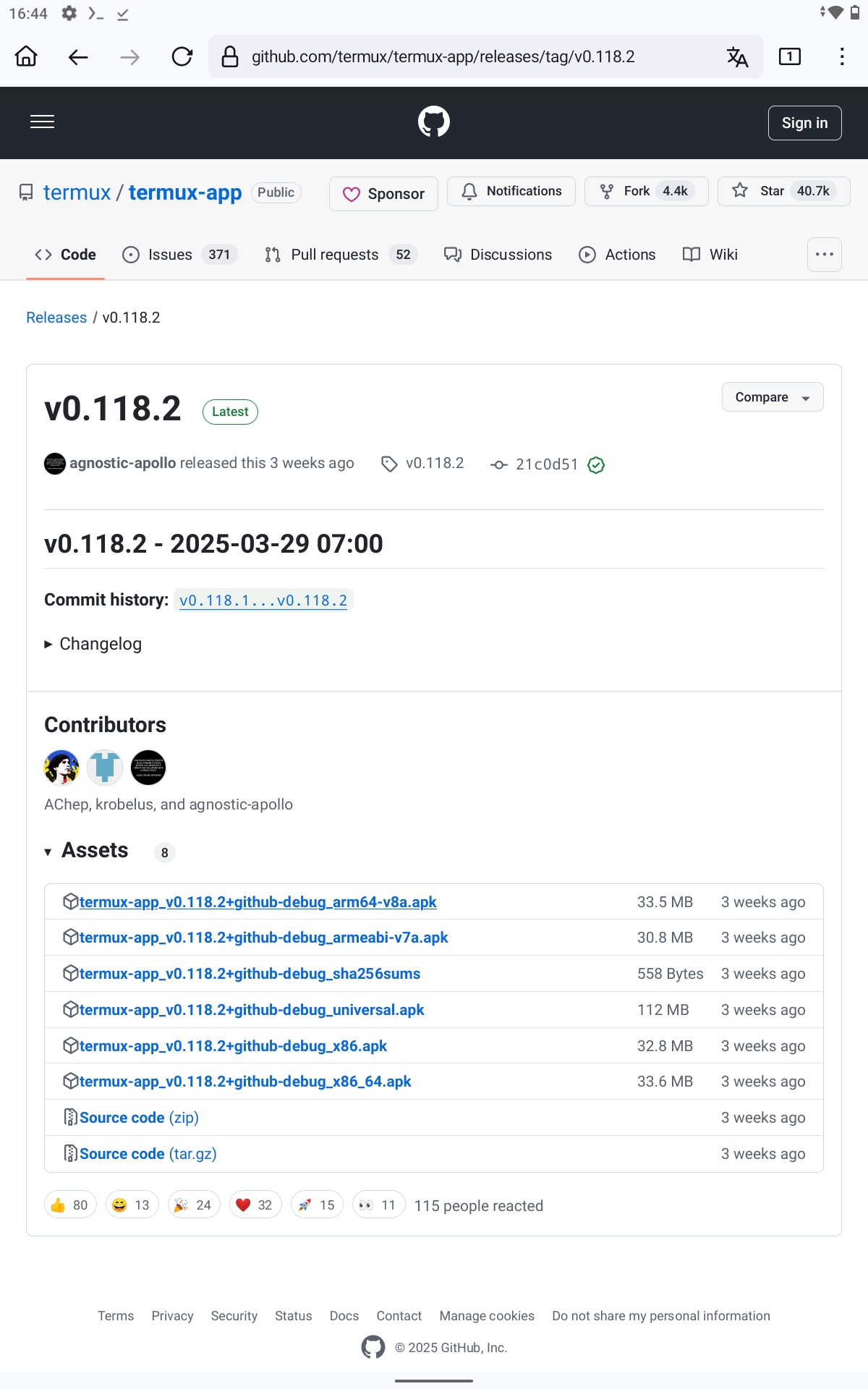The width and height of the screenshot is (868, 1389).
Task: Click the Sponsor heart button
Action: pyautogui.click(x=383, y=194)
